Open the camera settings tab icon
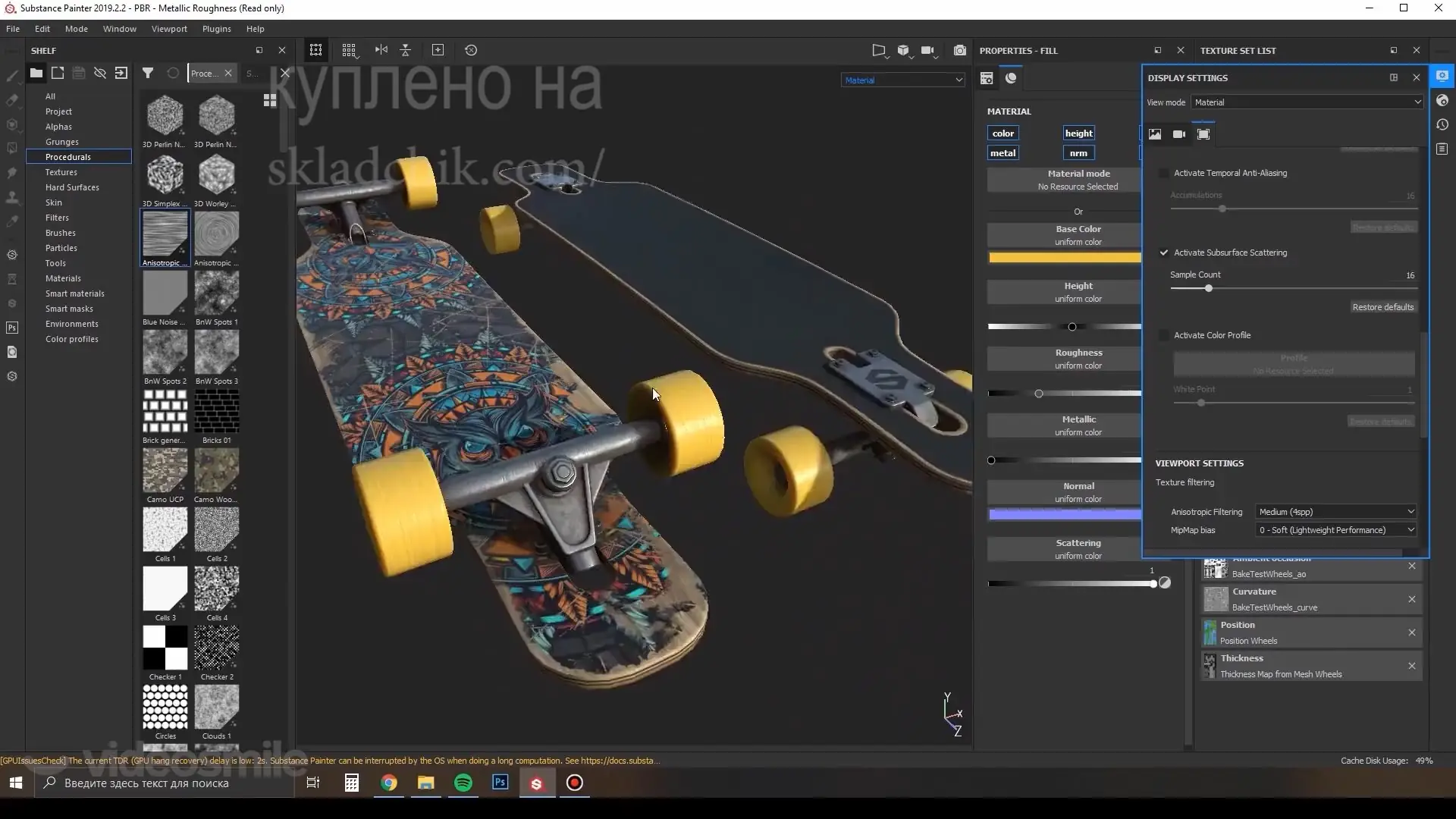 click(1178, 134)
